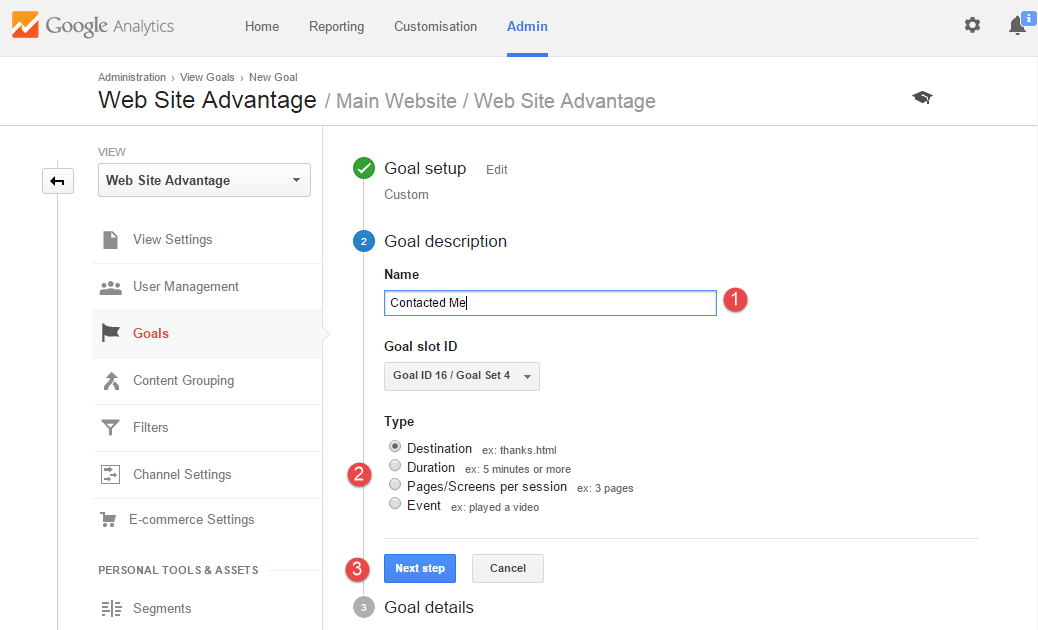
Task: Click the goal Name input field
Action: pyautogui.click(x=550, y=303)
